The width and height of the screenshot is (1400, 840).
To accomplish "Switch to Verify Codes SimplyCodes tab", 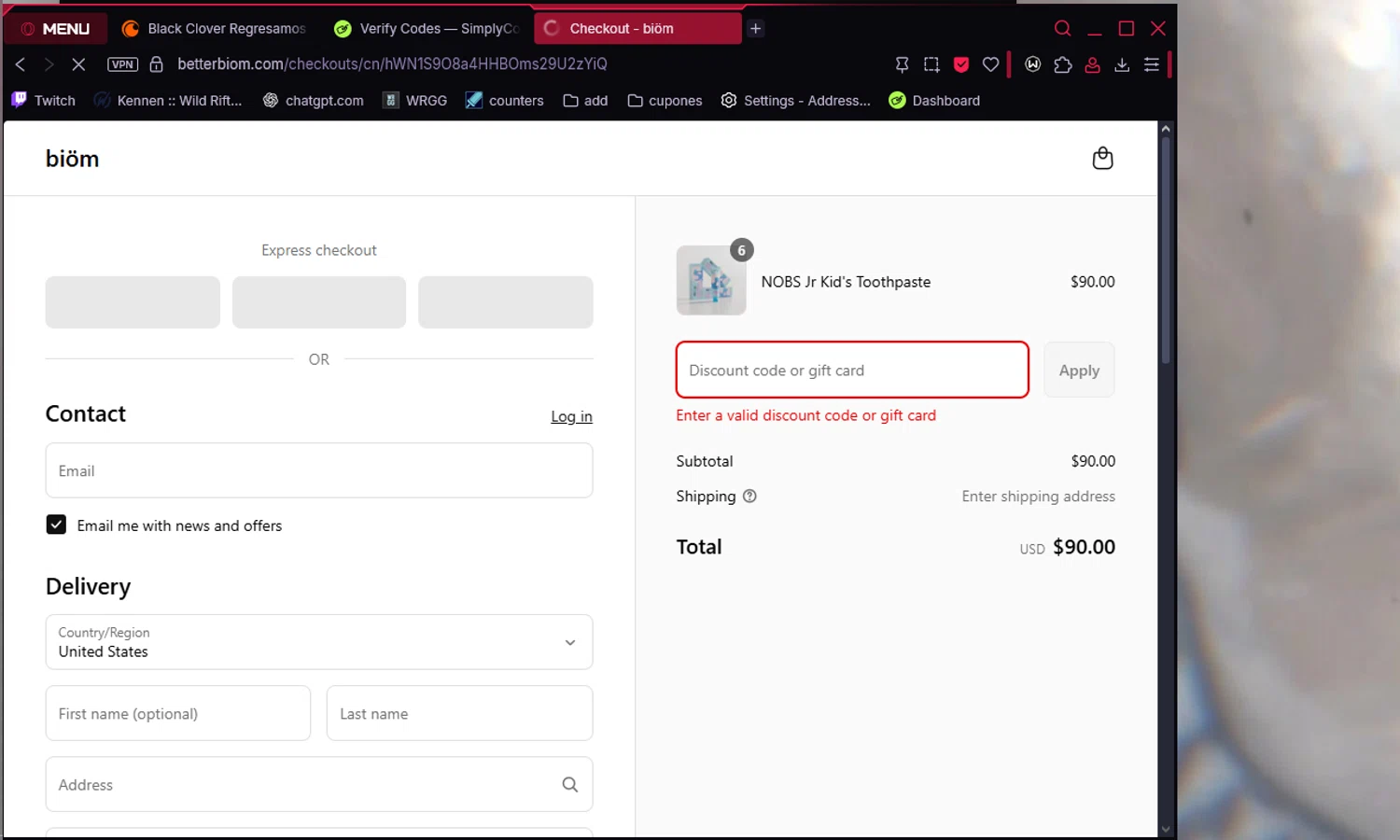I will 427,29.
